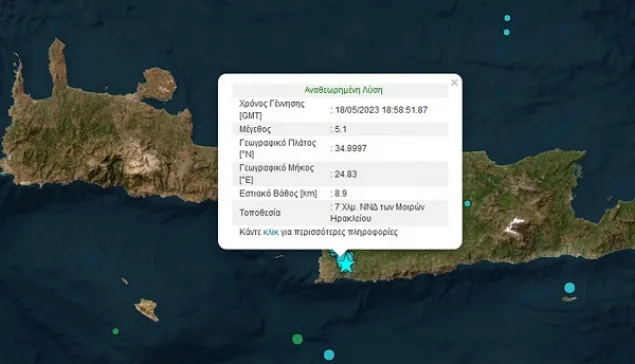Select the large cyan dot above Chrysi islet

point(569,288)
